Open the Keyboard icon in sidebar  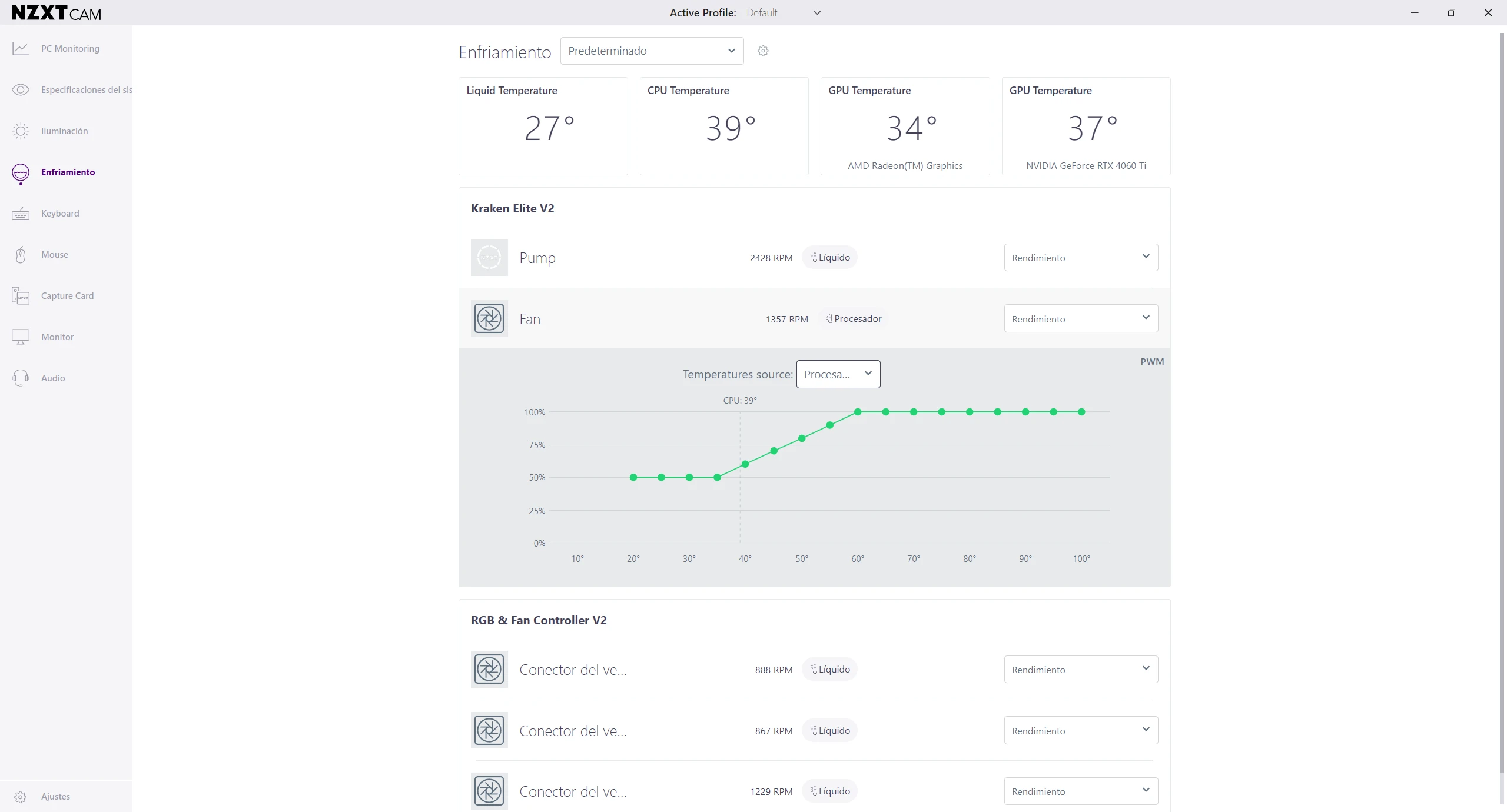click(x=21, y=214)
